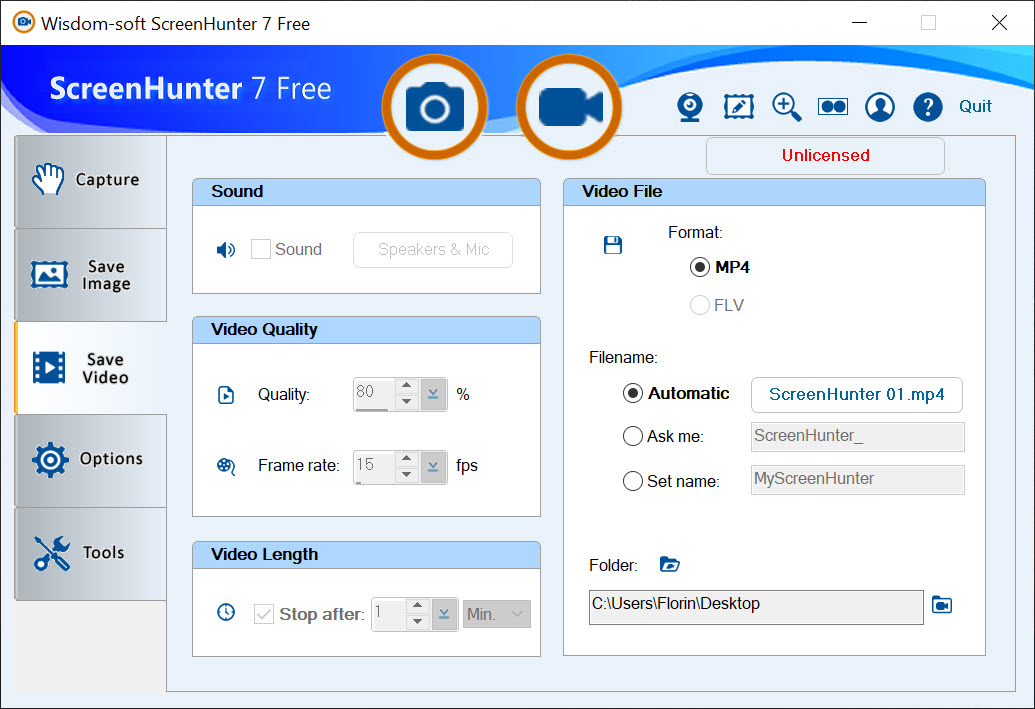
Task: Expand the Quality percentage dropdown
Action: (433, 394)
